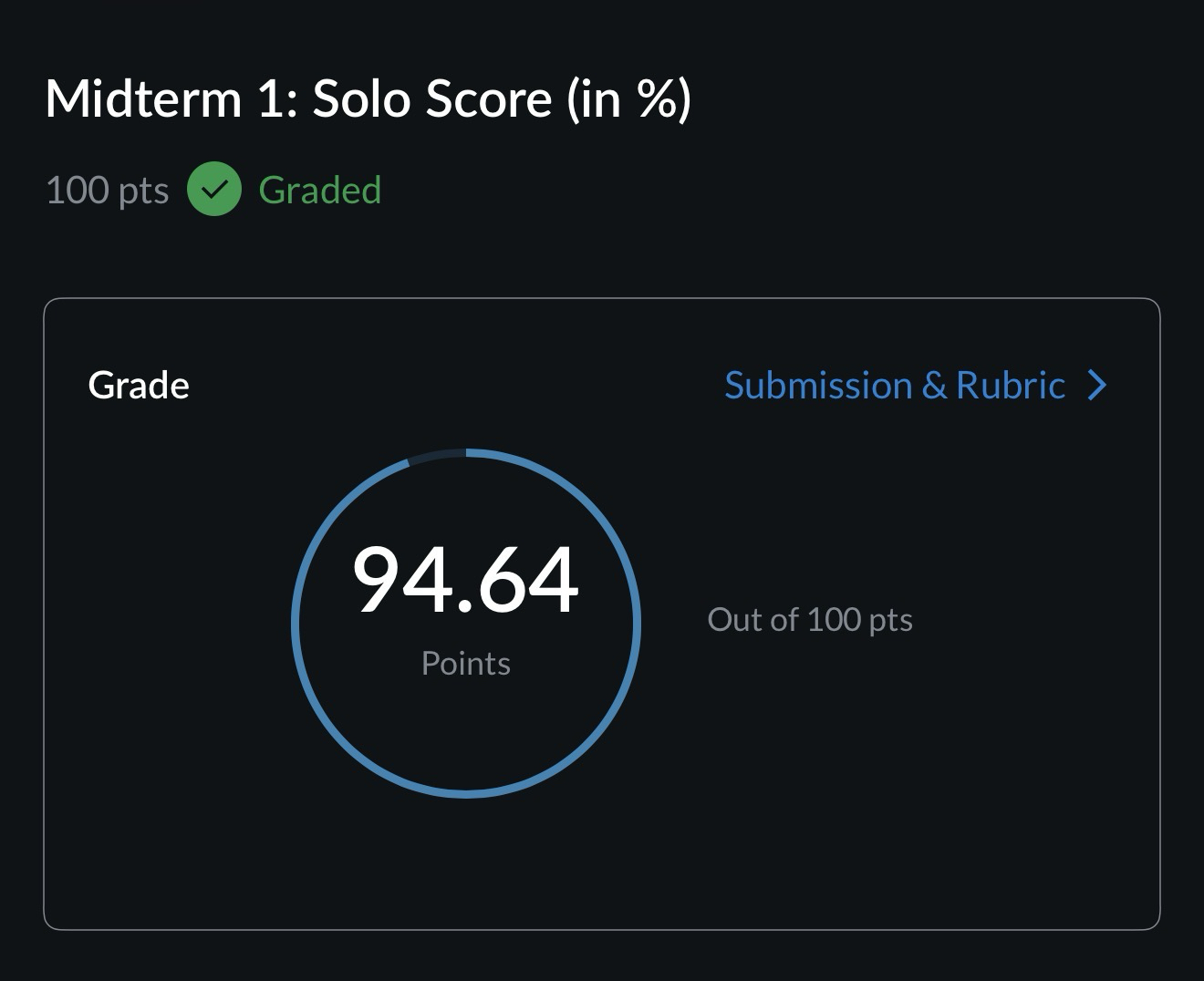Click the unfilled dark segment of score ring

coord(436,456)
